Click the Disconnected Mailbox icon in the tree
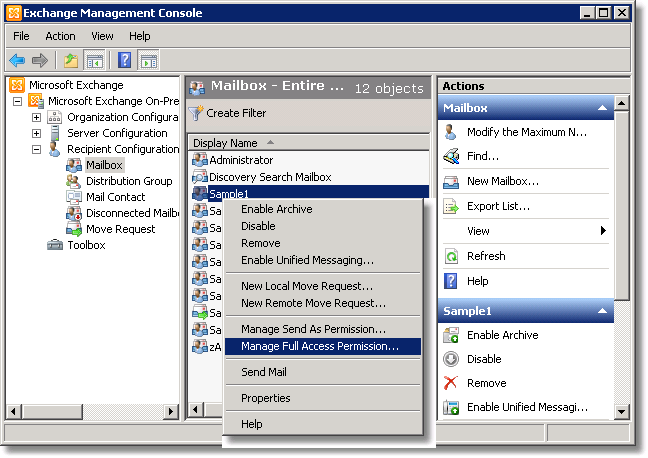The width and height of the screenshot is (648, 458). 74,213
